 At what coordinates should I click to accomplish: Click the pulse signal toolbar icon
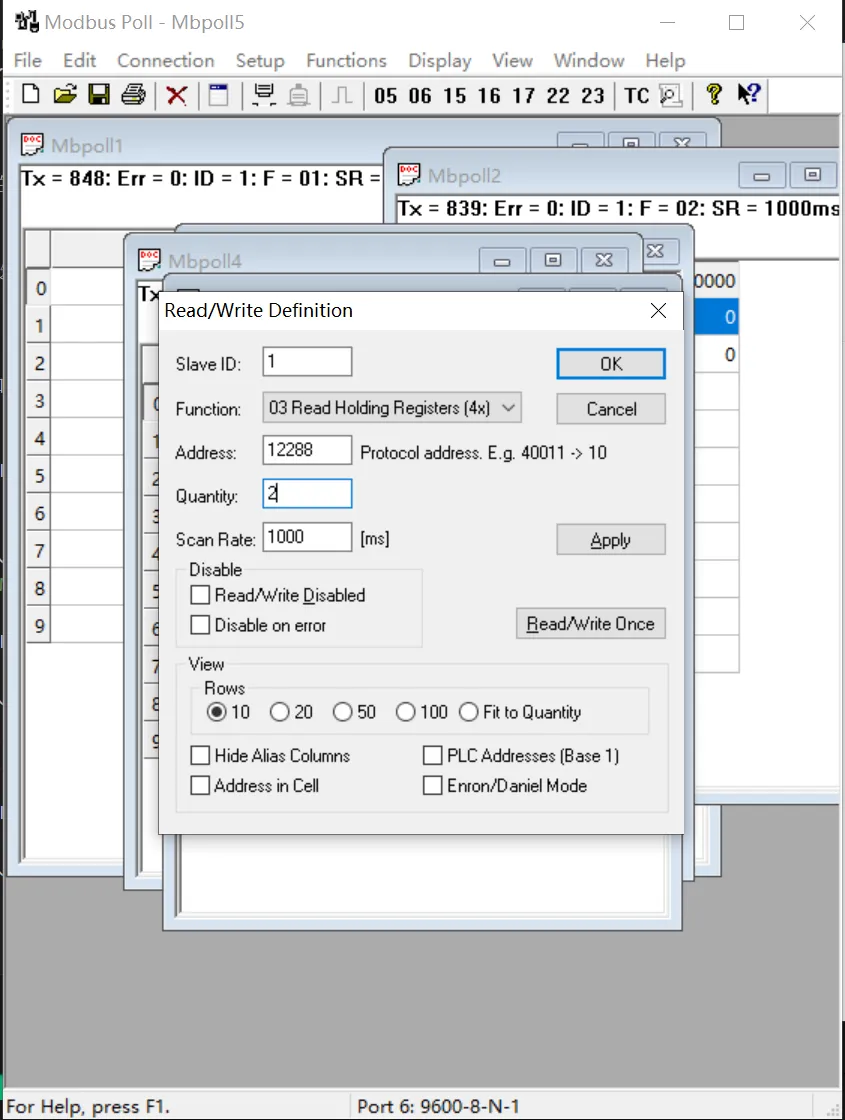(x=342, y=95)
